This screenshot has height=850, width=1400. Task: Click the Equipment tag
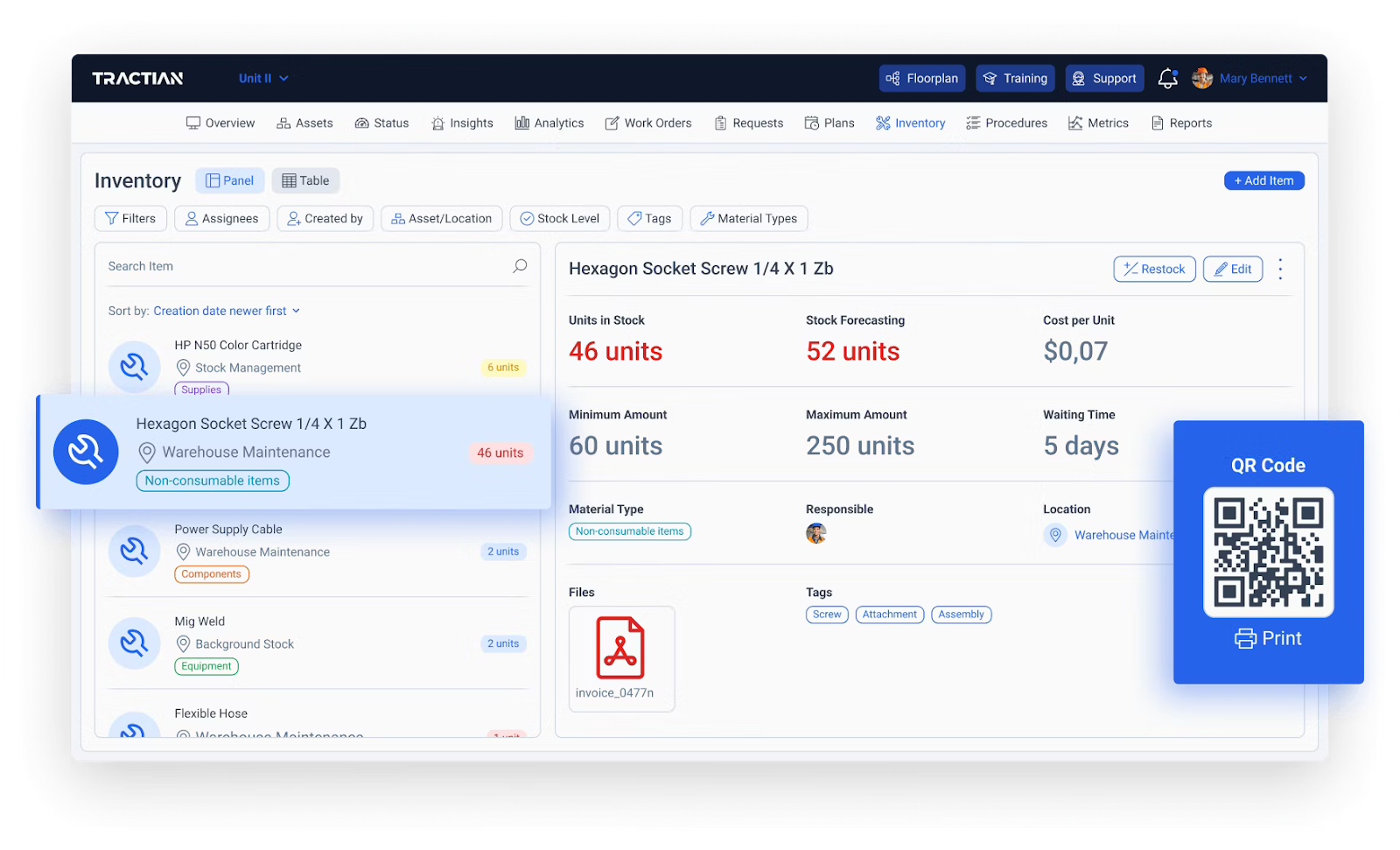(x=206, y=666)
